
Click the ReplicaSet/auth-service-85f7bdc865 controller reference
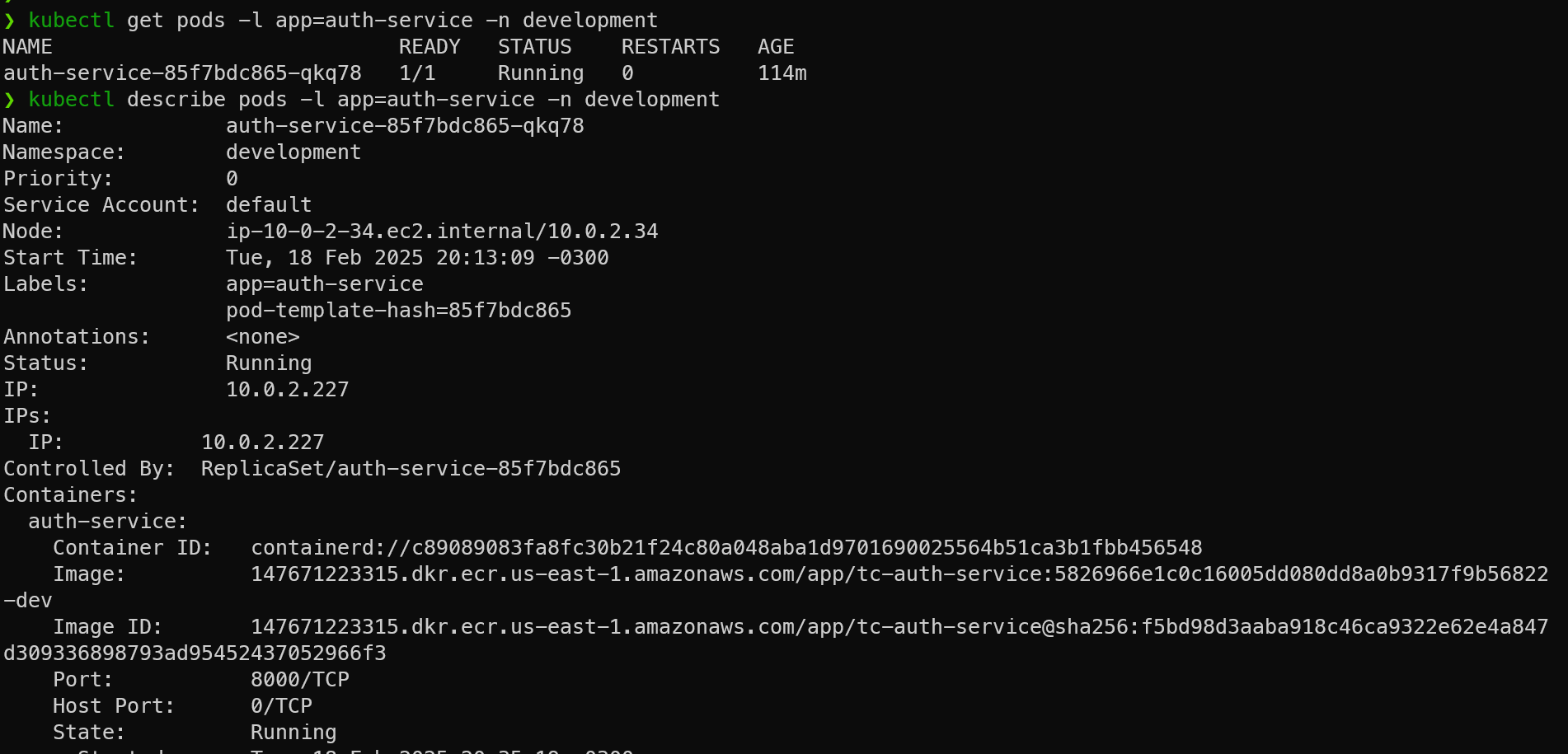[411, 469]
